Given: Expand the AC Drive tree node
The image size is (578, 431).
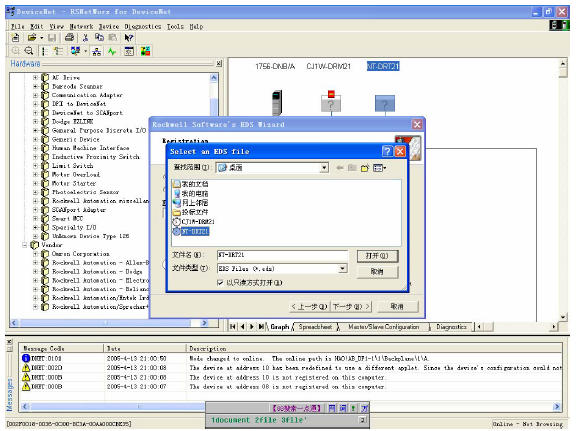Looking at the screenshot, I should point(35,78).
